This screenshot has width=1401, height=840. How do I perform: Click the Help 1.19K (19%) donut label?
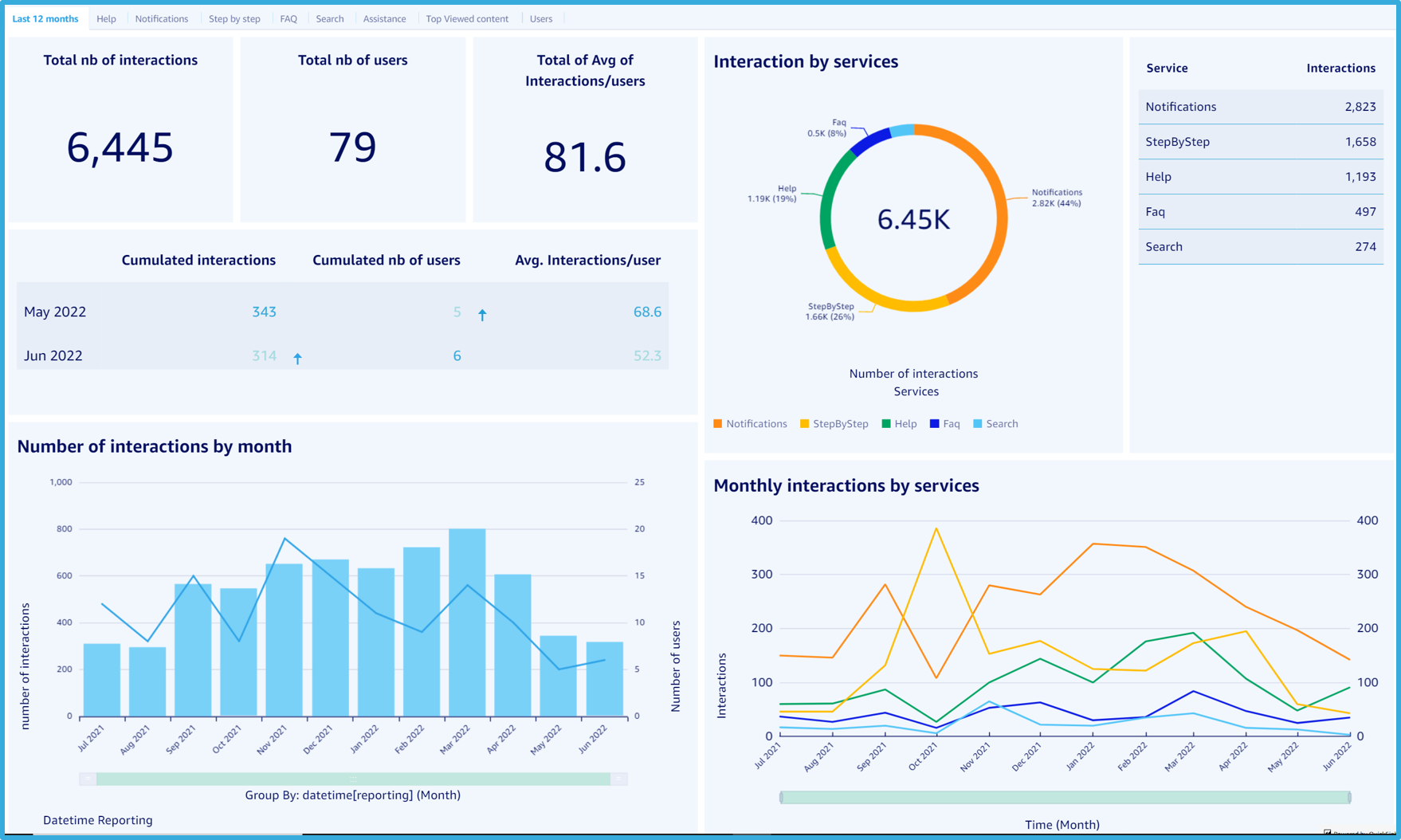click(x=771, y=194)
